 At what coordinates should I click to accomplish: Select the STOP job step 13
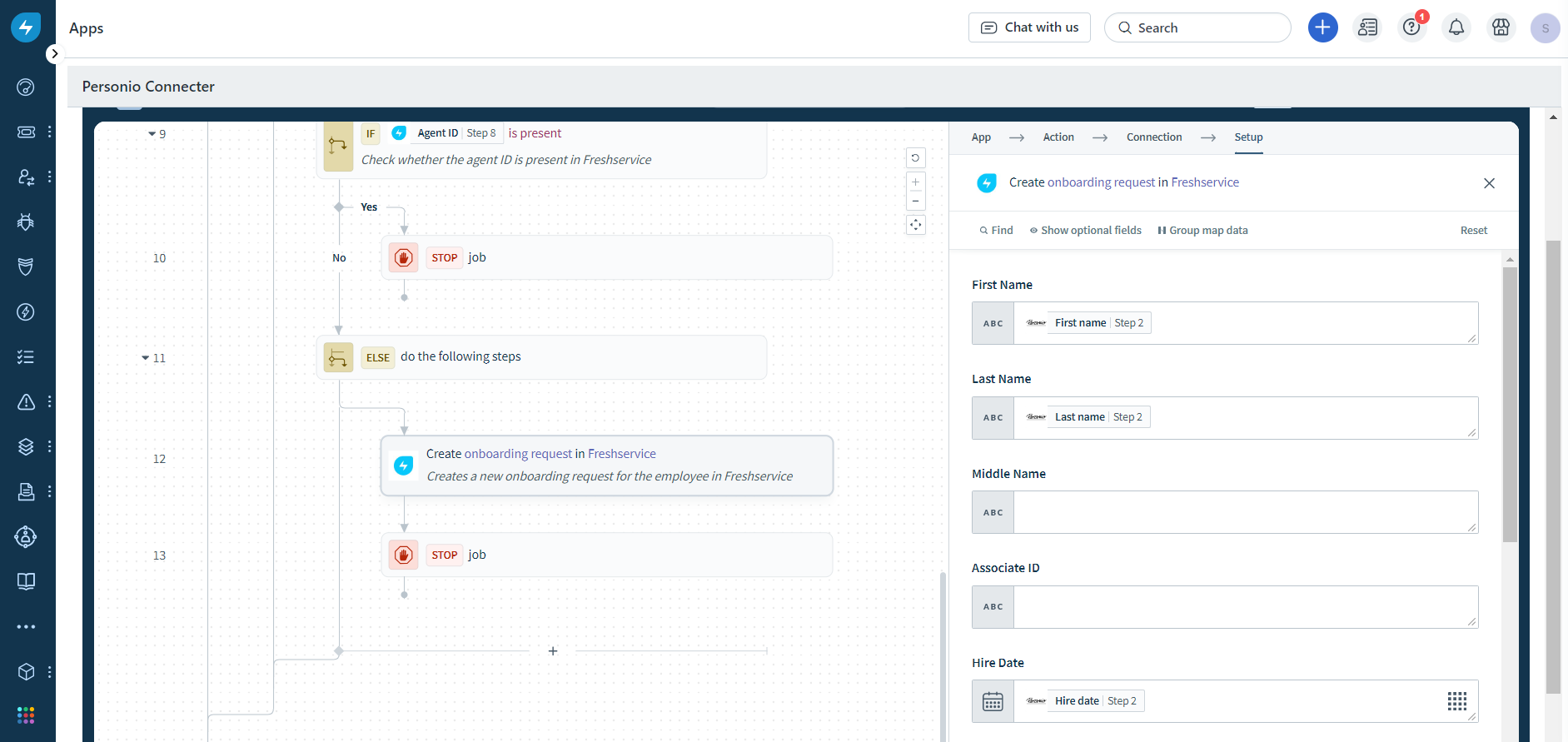coord(607,555)
